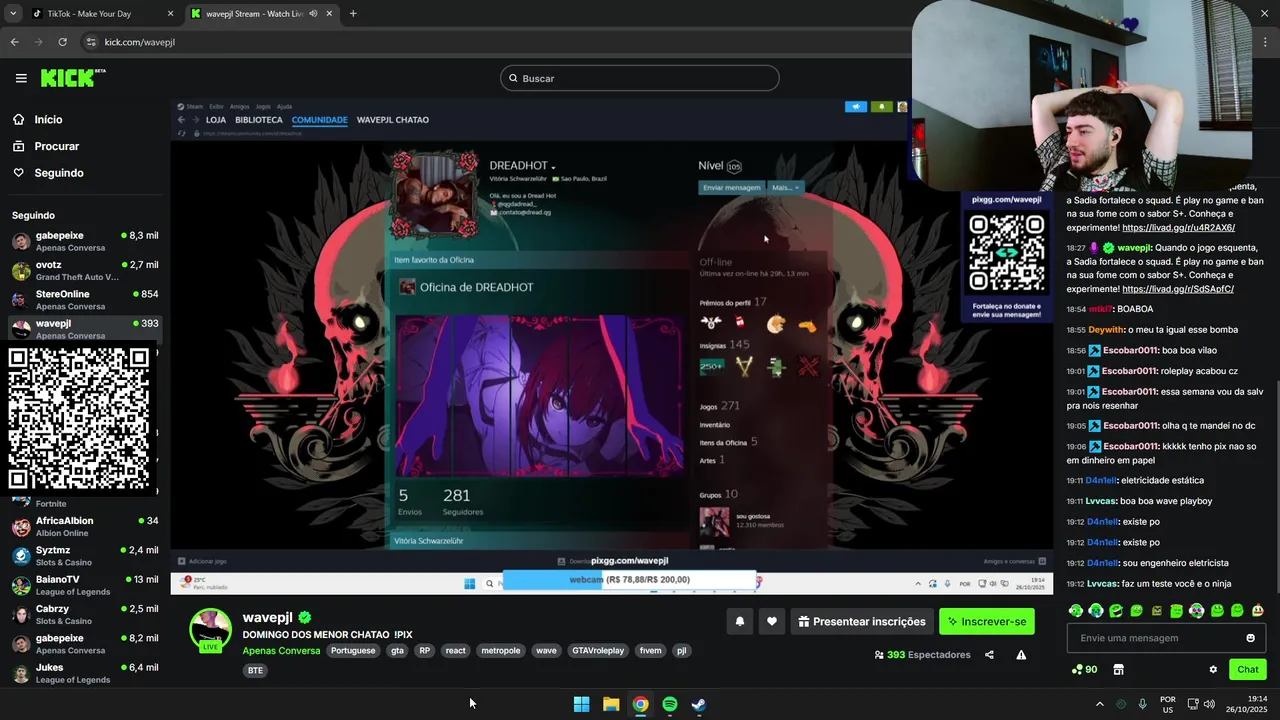Select the RP tag
This screenshot has width=1280, height=720.
pyautogui.click(x=425, y=650)
